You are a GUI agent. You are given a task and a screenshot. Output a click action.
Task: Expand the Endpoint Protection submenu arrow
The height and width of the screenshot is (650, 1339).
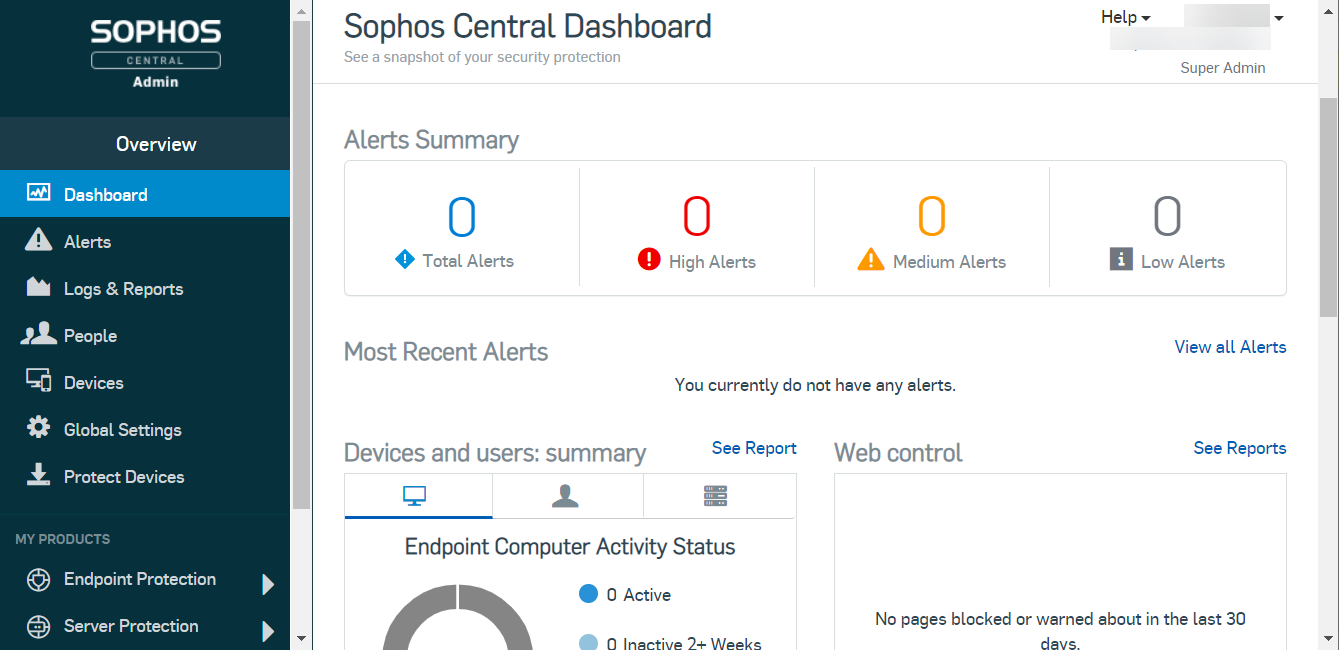(x=267, y=584)
